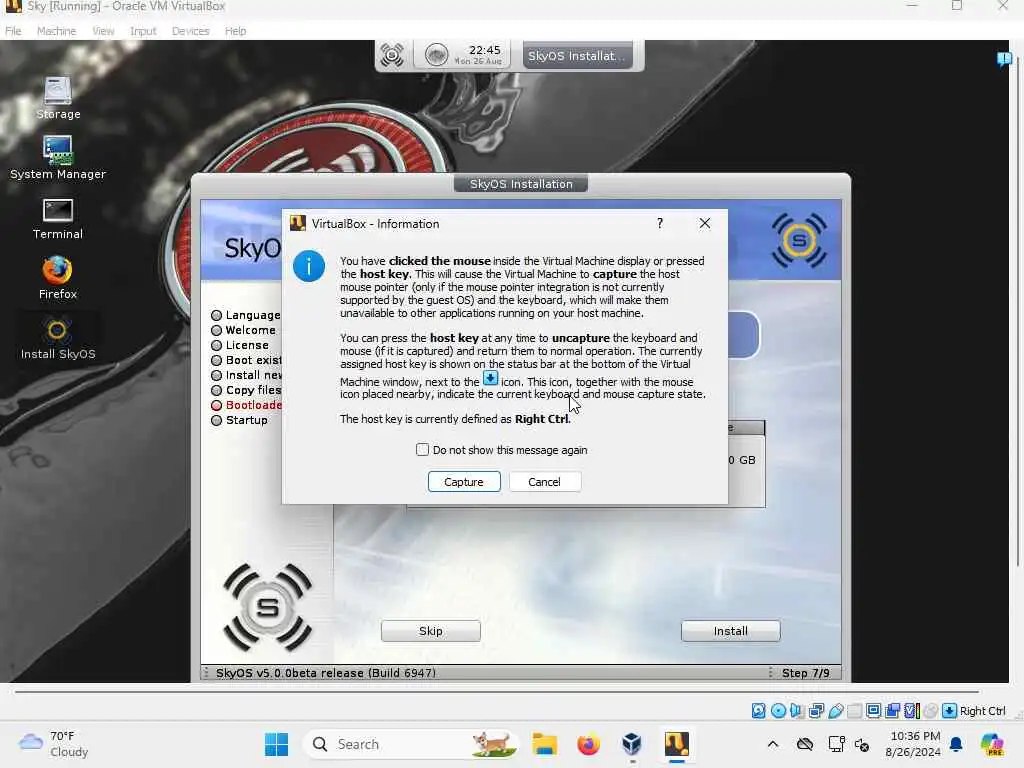Click the optical disk status bar icon
This screenshot has height=768, width=1024.
click(x=778, y=711)
